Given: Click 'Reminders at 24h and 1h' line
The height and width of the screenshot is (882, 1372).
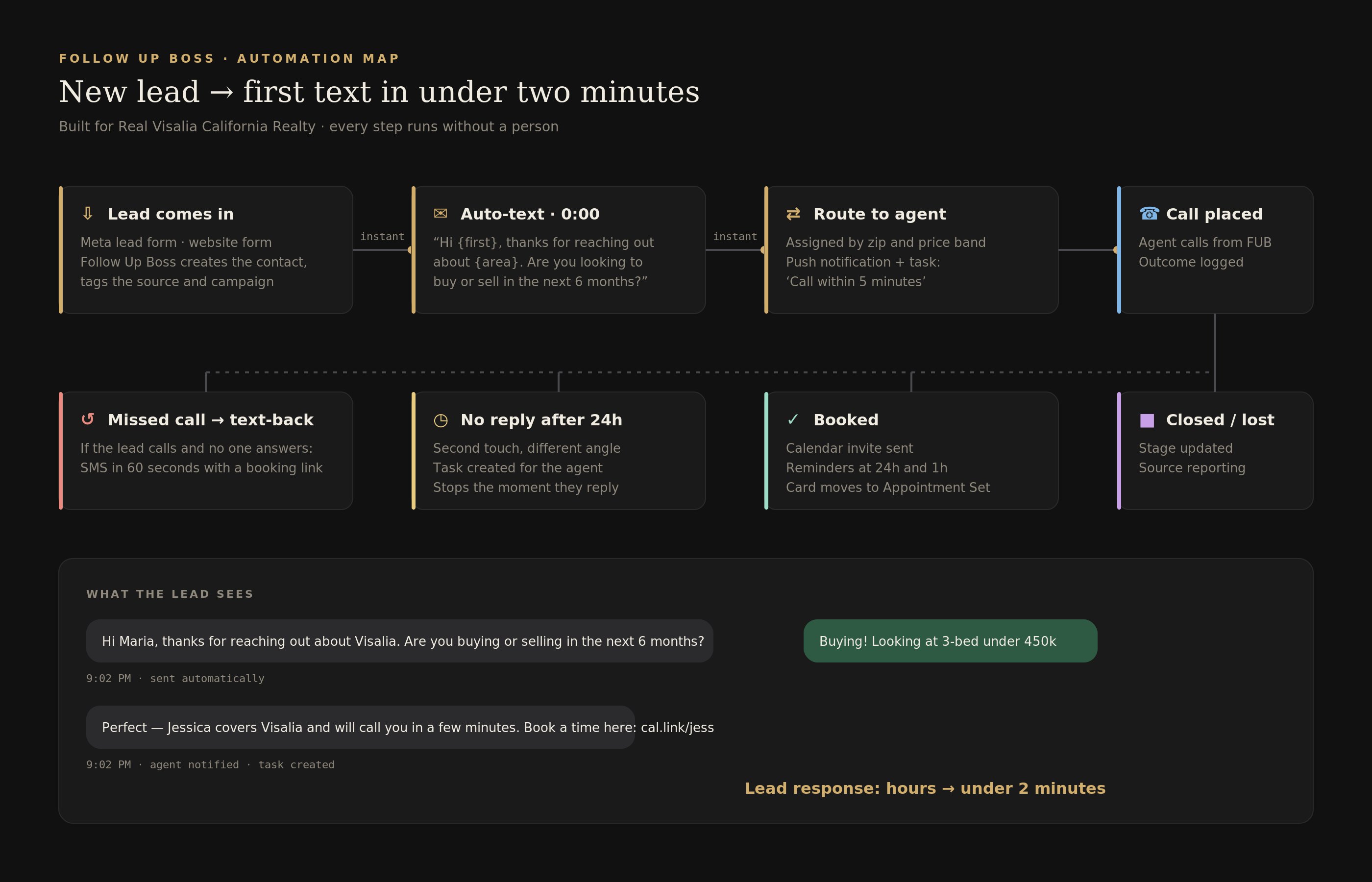Looking at the screenshot, I should tap(866, 467).
